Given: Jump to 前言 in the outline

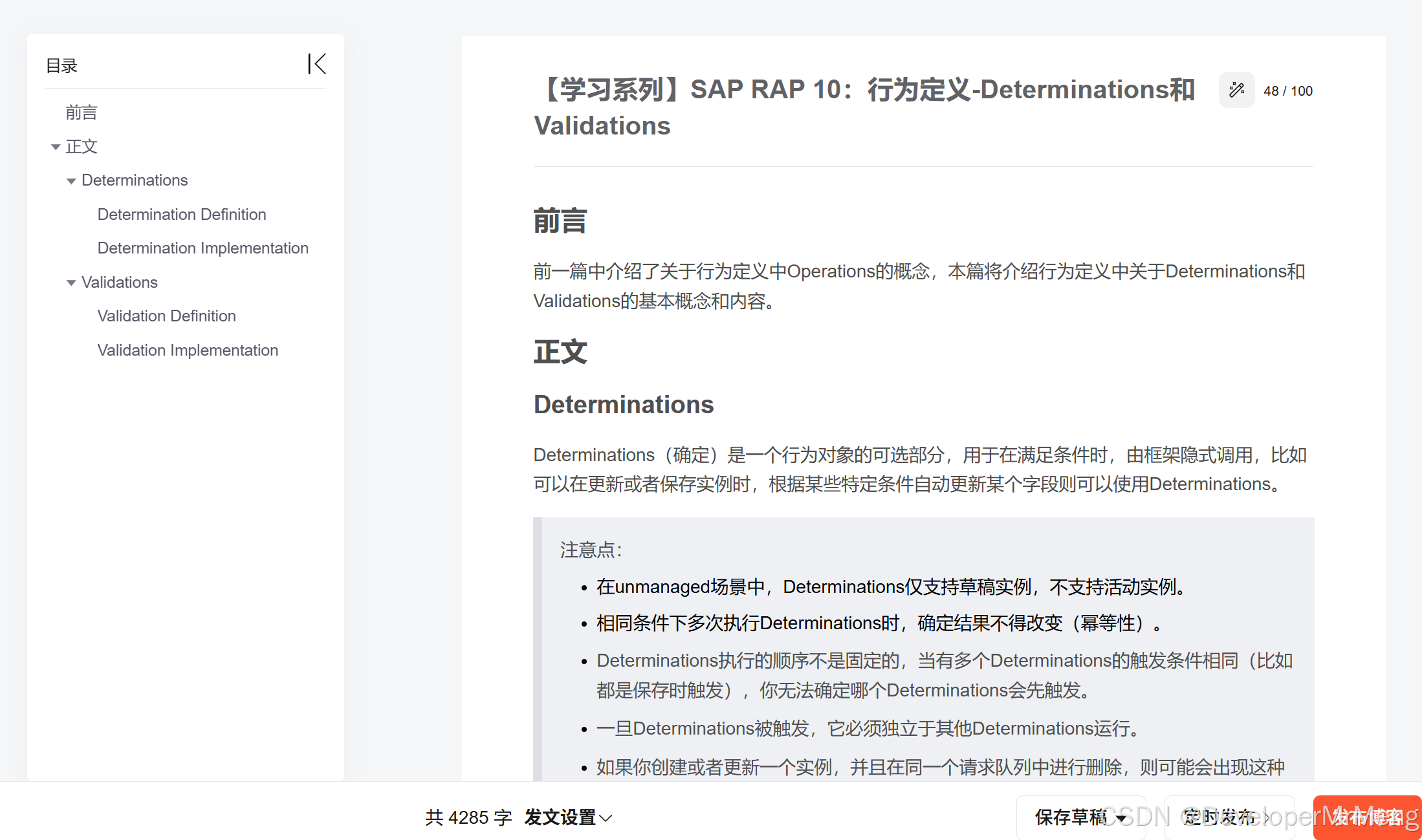Looking at the screenshot, I should click(82, 113).
